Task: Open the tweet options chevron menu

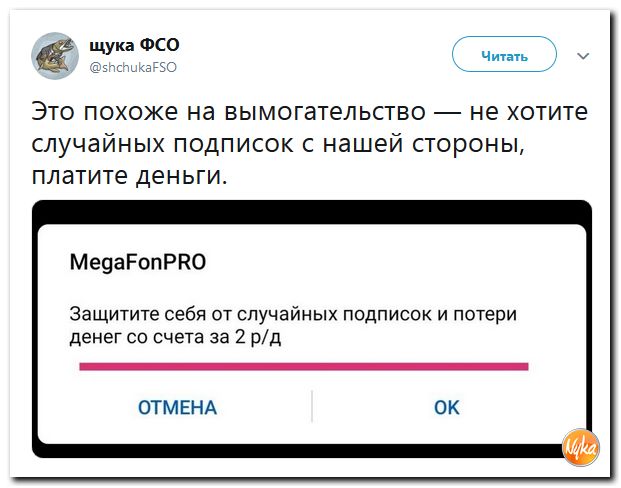Action: coord(584,56)
